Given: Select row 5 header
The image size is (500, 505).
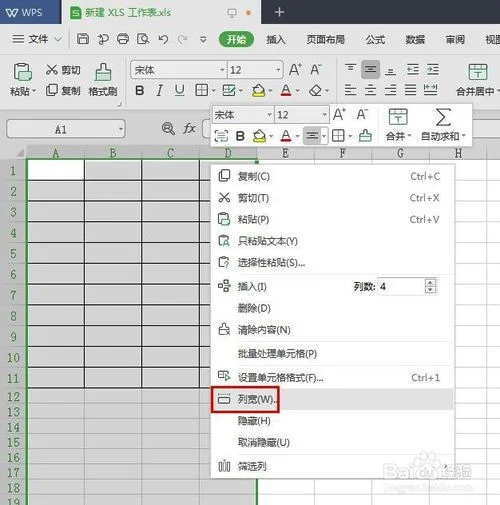Looking at the screenshot, I should coord(13,254).
